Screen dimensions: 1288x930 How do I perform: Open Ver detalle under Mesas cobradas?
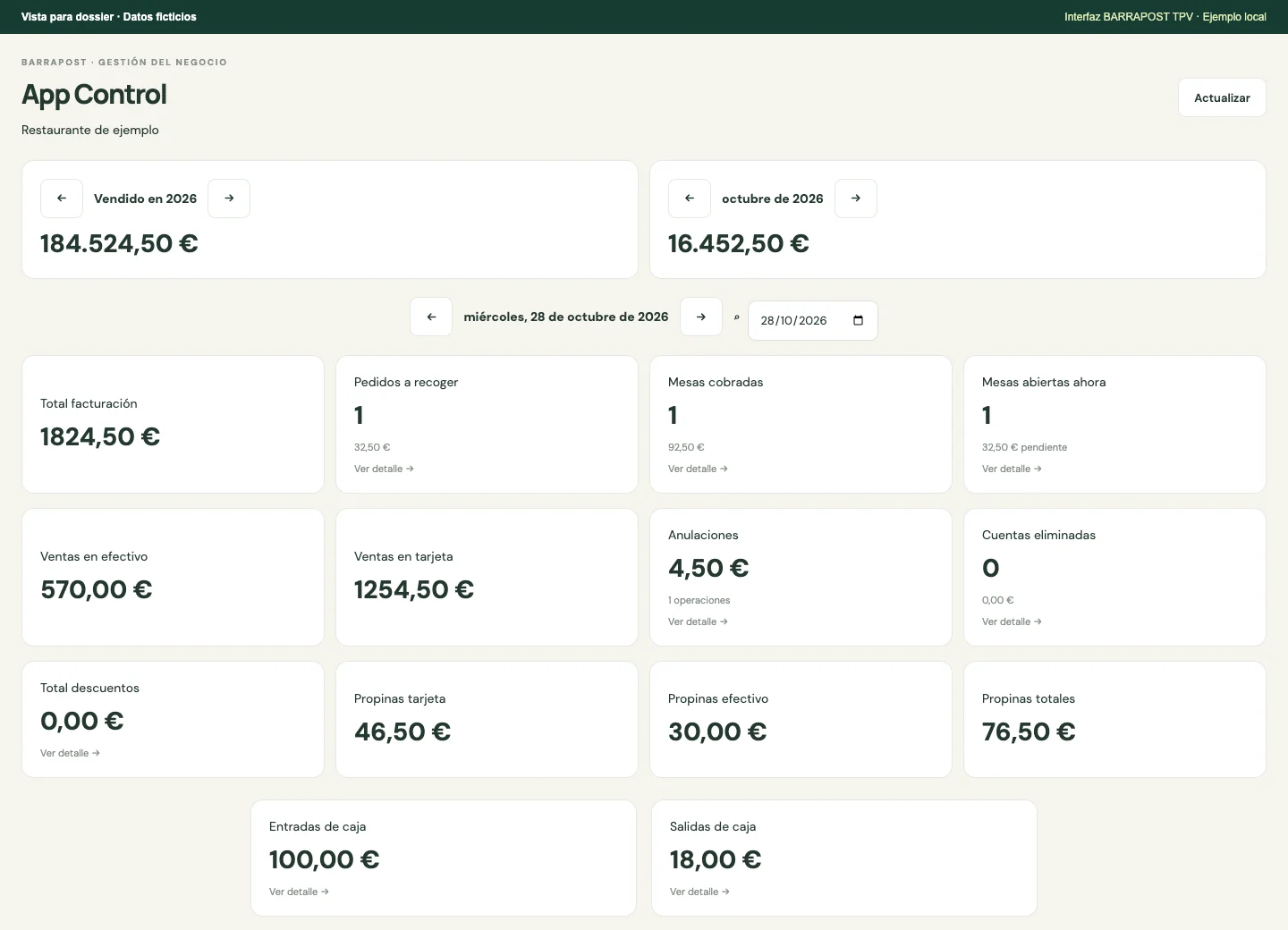(x=698, y=469)
